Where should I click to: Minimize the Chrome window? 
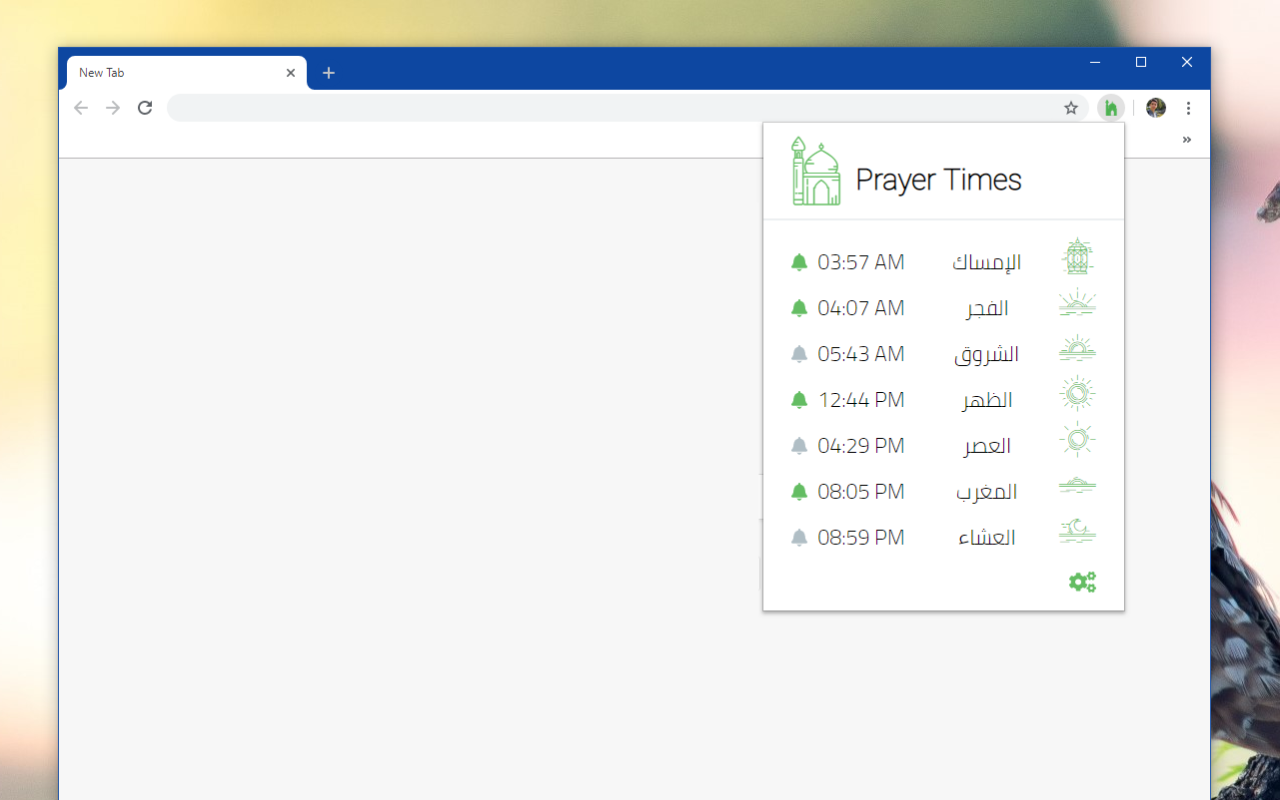coord(1095,62)
